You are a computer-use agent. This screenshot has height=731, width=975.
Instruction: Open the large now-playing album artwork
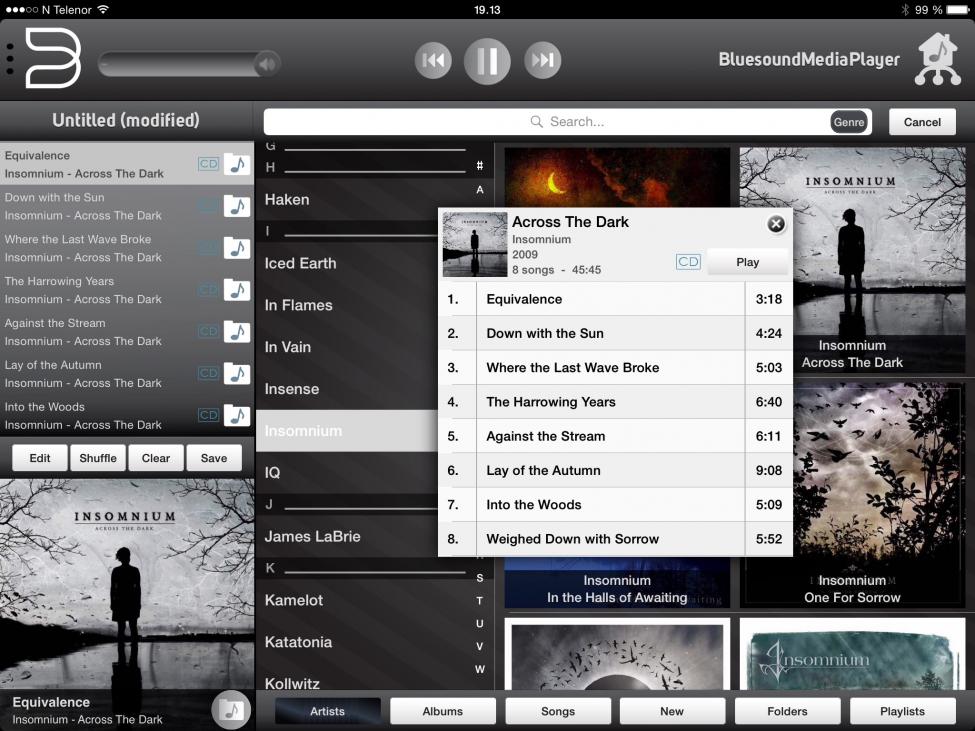[x=127, y=584]
